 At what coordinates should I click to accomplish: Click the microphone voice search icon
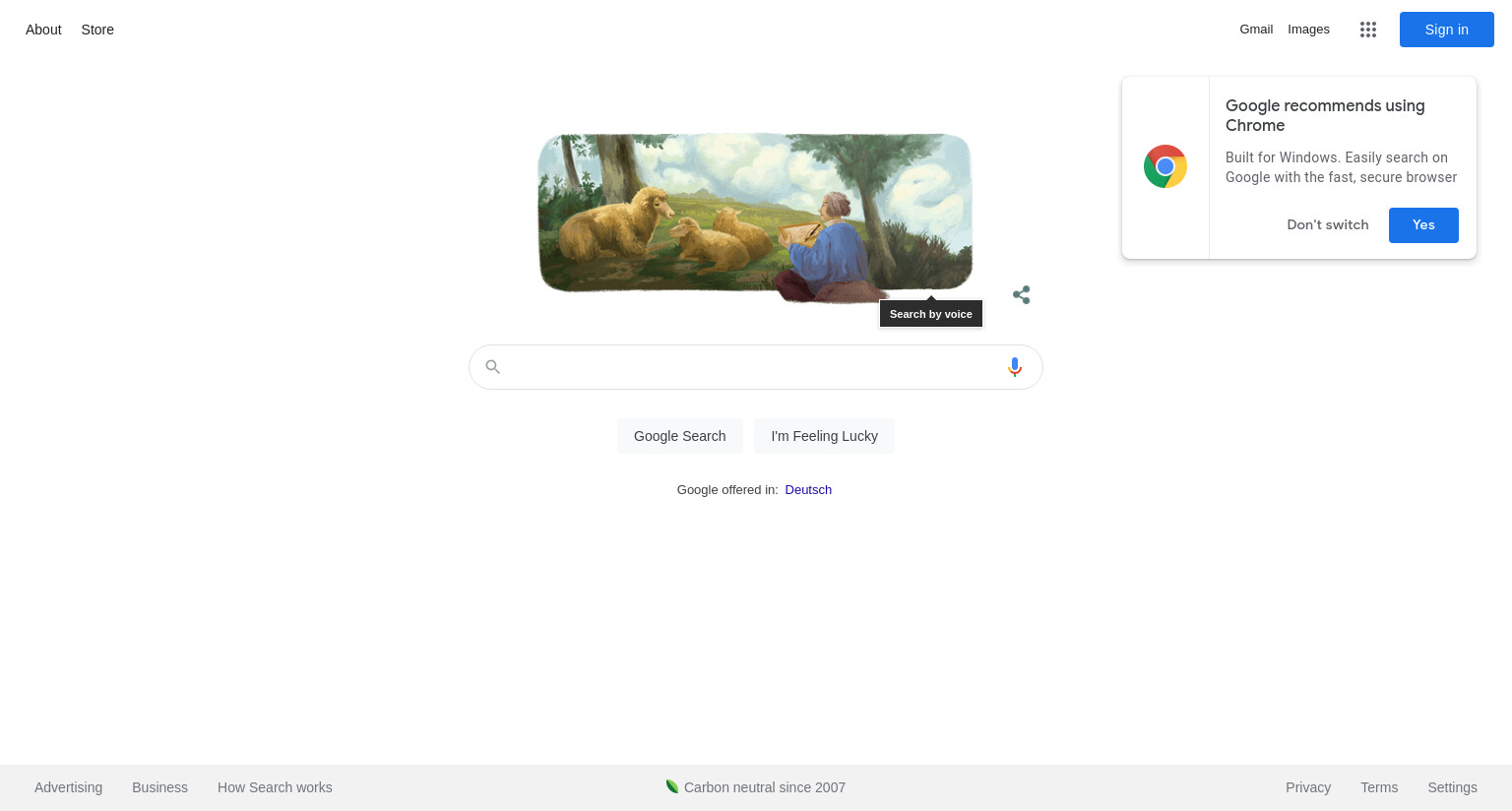click(1015, 367)
